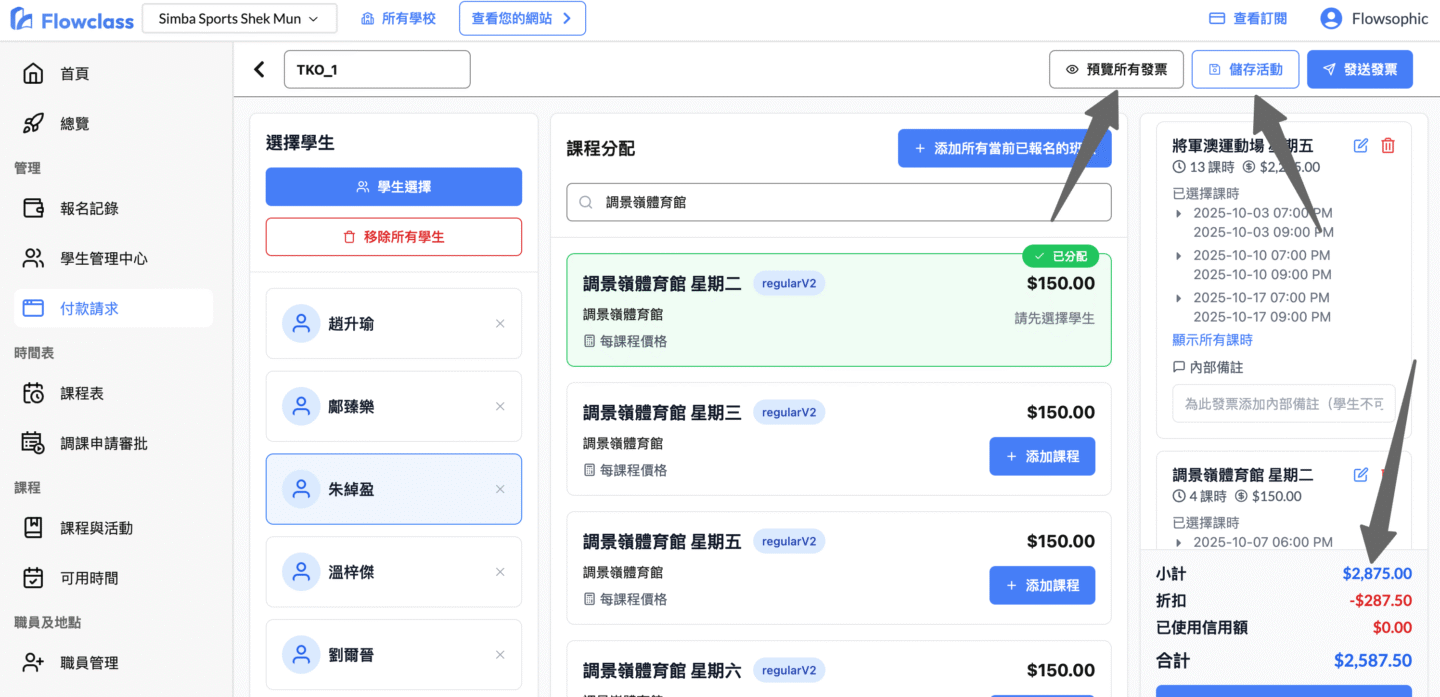1440x697 pixels.
Task: Open 首頁 from the sidebar
Action: tap(74, 74)
